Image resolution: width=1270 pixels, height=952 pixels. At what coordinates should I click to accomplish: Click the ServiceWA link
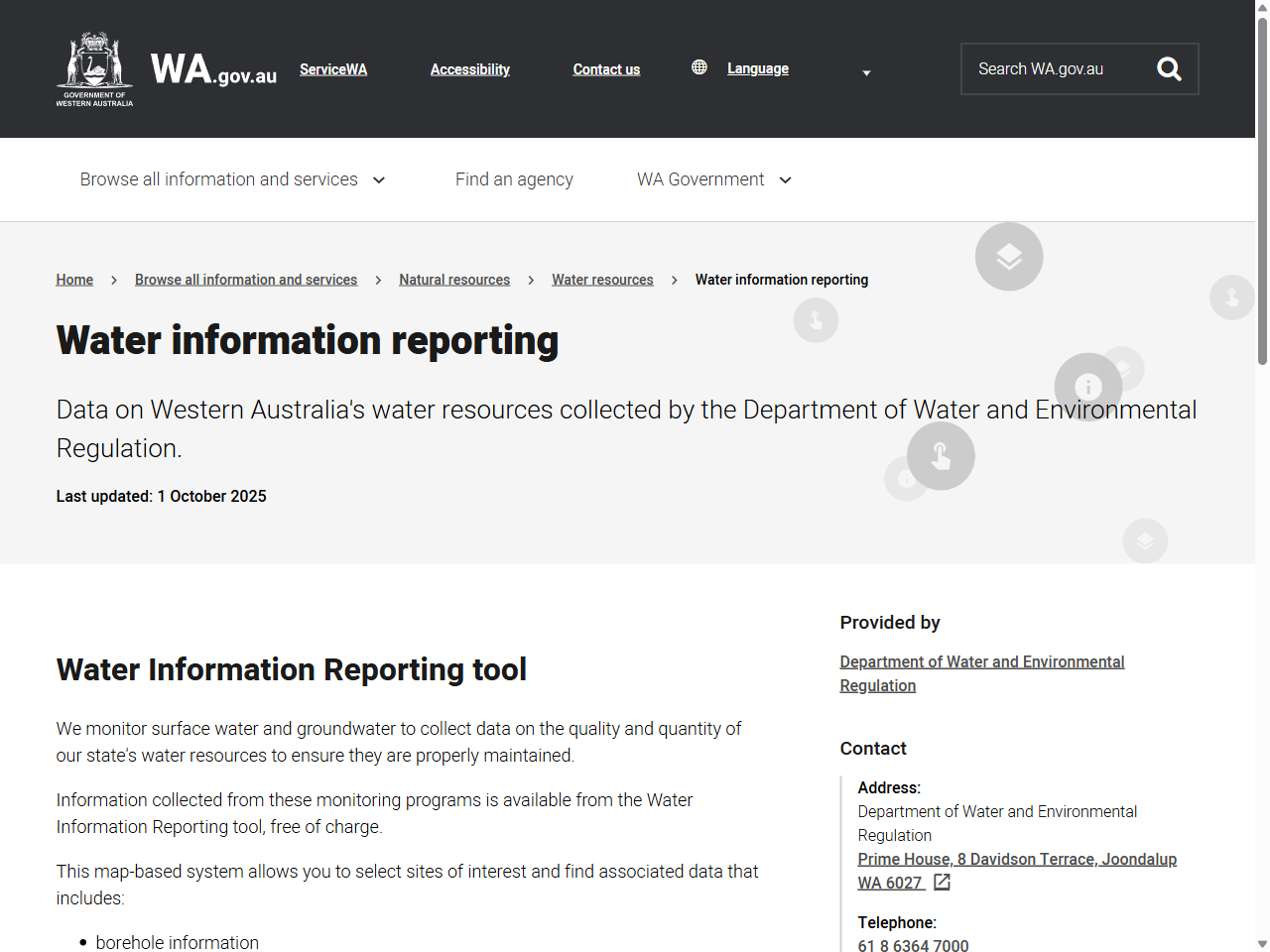point(332,69)
